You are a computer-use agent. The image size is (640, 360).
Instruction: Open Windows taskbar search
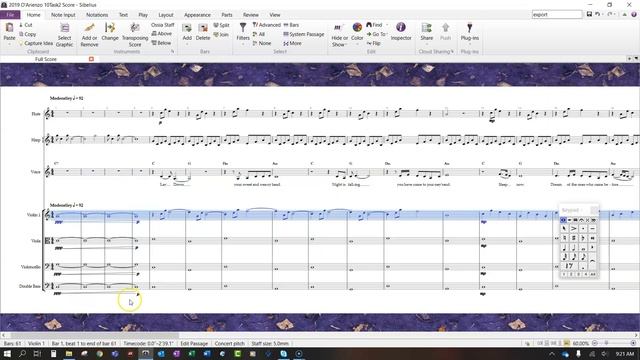22,353
